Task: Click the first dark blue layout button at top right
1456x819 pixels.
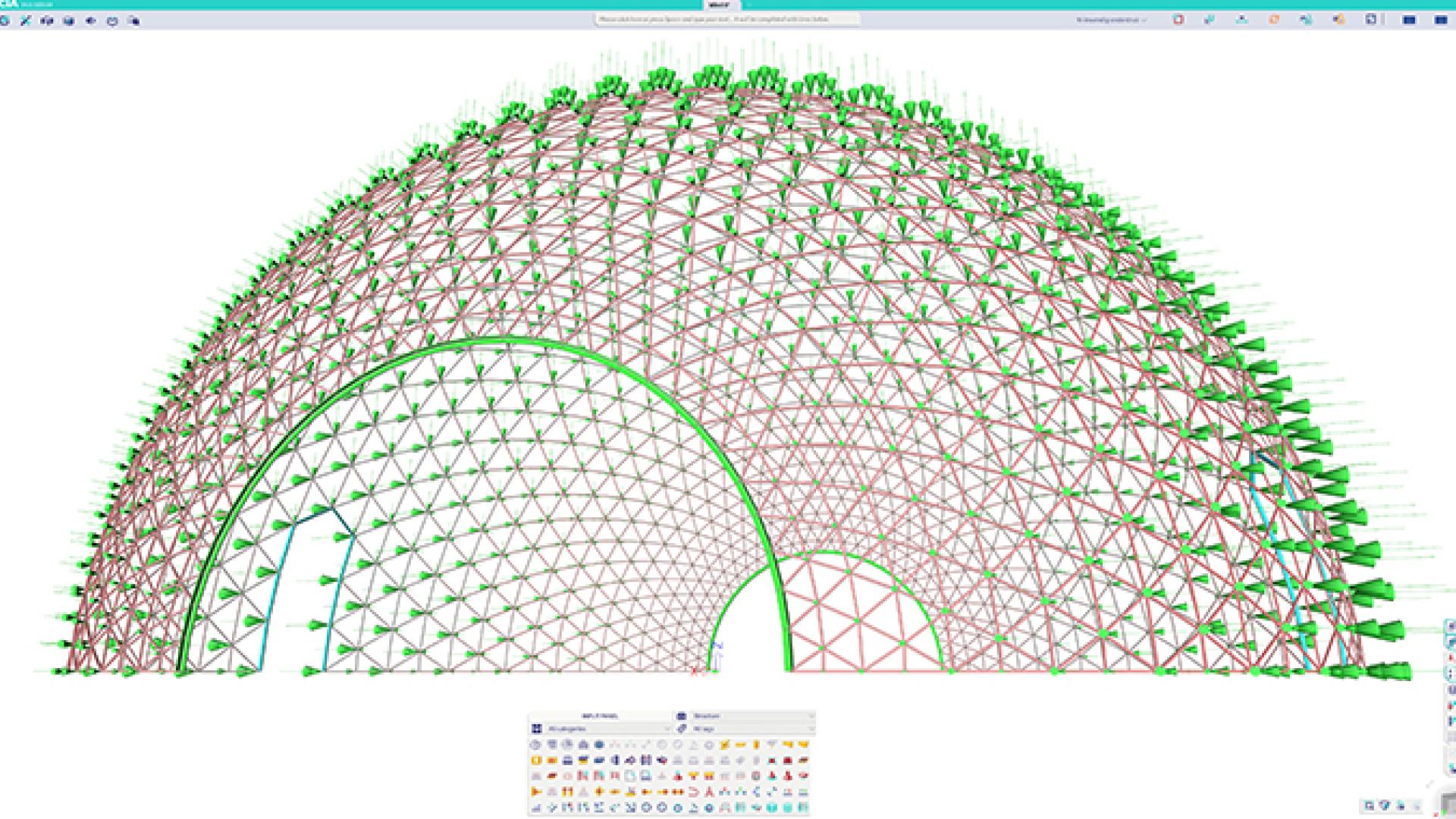Action: [x=1409, y=20]
